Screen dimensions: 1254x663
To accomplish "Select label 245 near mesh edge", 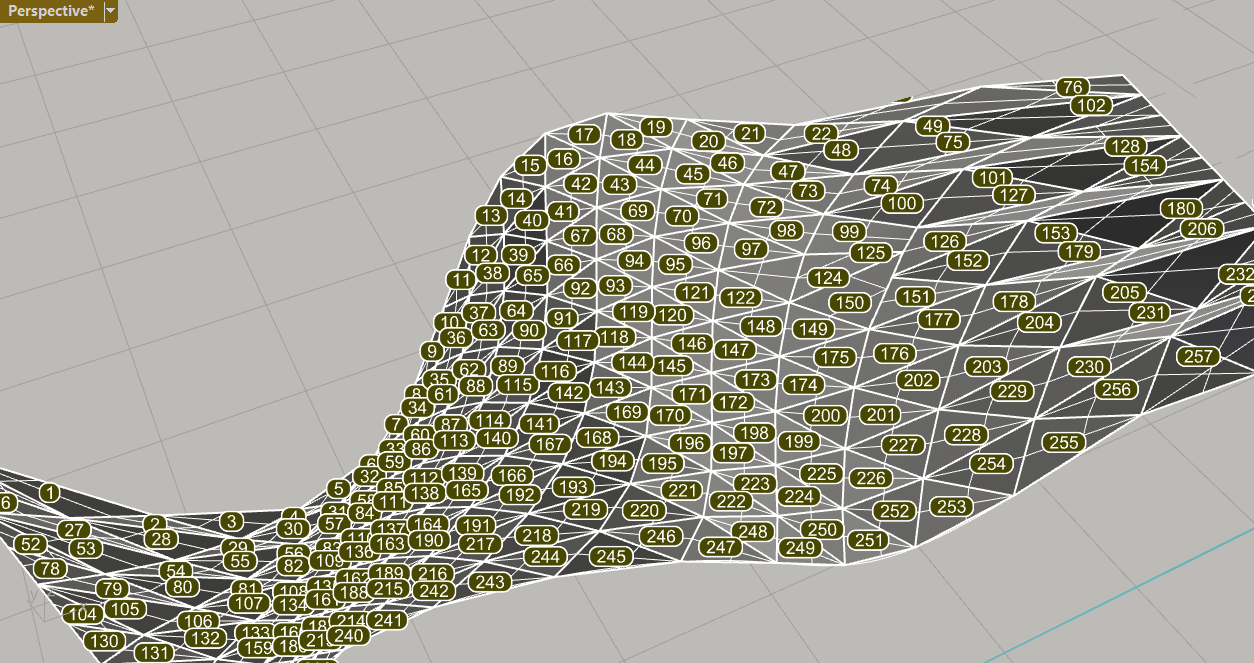I will [x=610, y=556].
